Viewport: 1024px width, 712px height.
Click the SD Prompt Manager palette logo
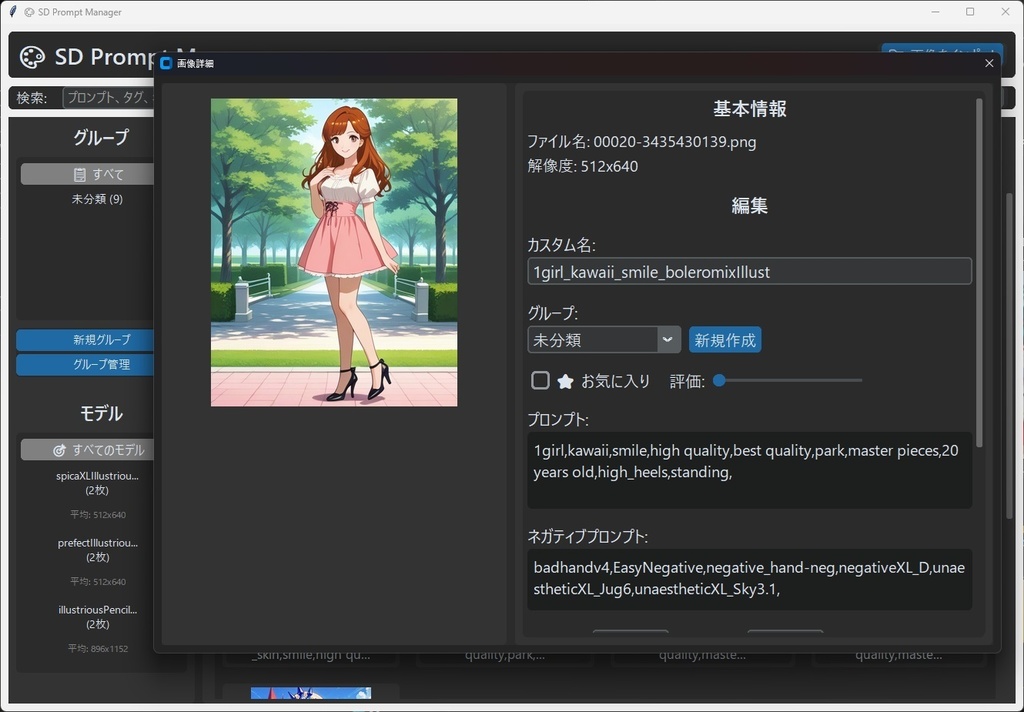(33, 57)
